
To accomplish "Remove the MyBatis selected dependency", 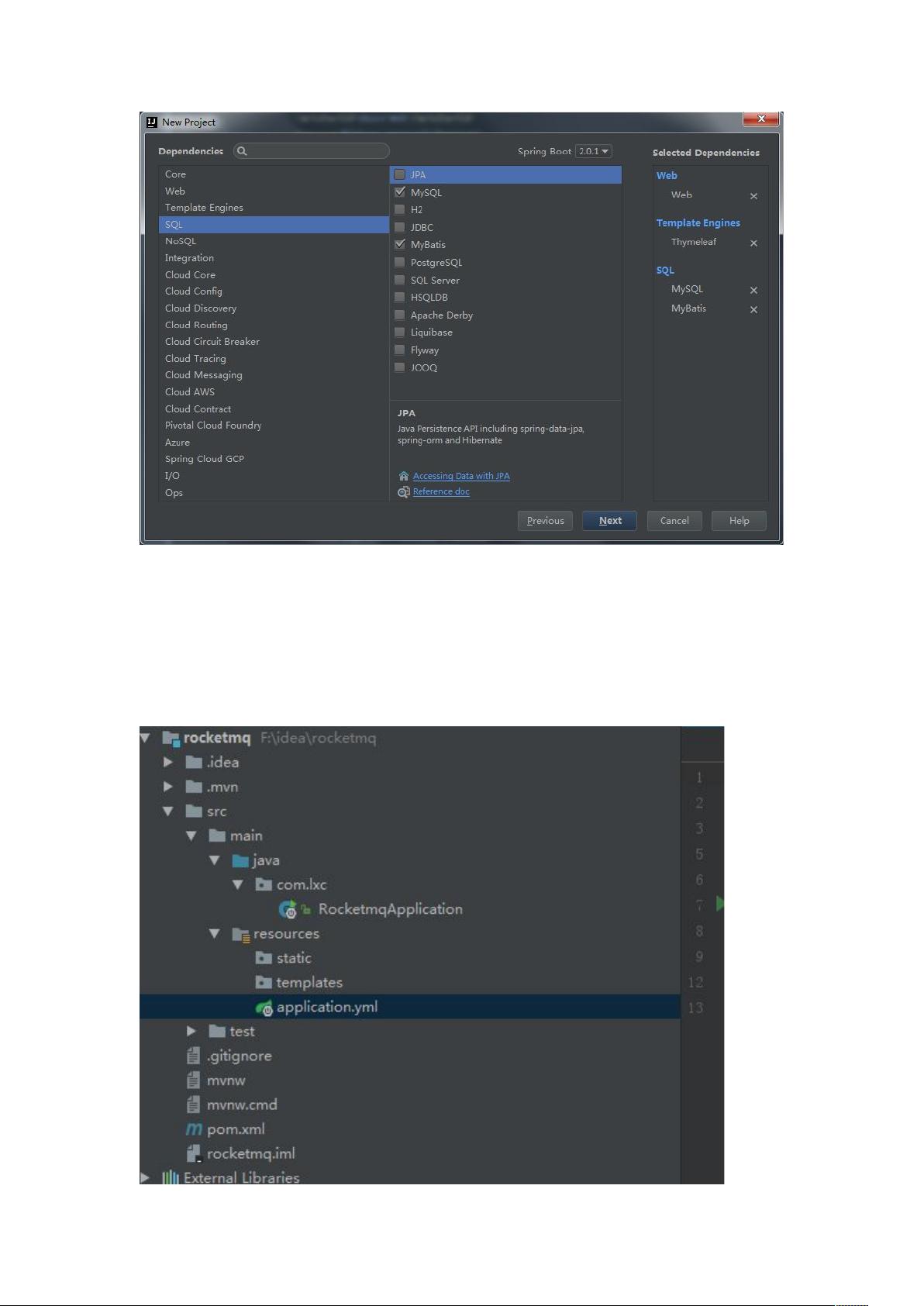I will [x=753, y=309].
